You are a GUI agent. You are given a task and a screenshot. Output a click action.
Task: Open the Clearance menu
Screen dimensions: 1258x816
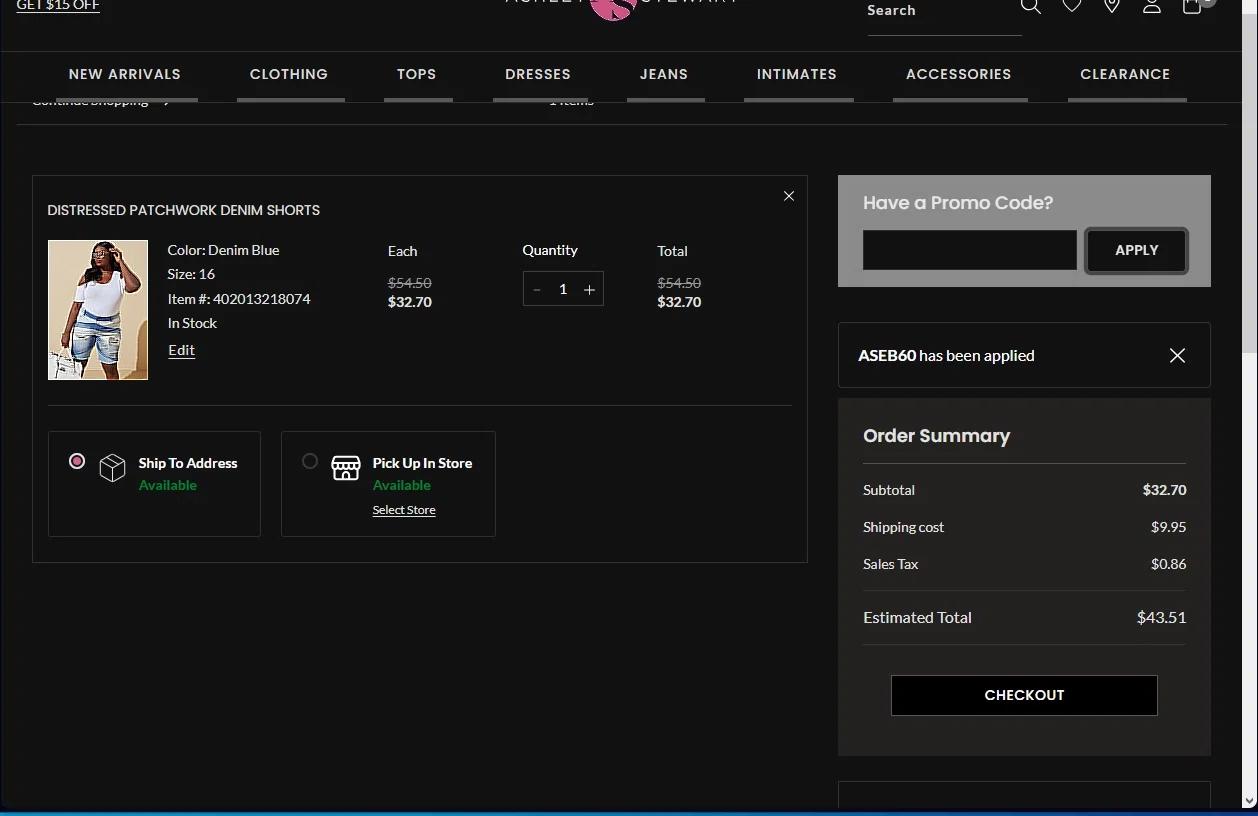(1125, 74)
